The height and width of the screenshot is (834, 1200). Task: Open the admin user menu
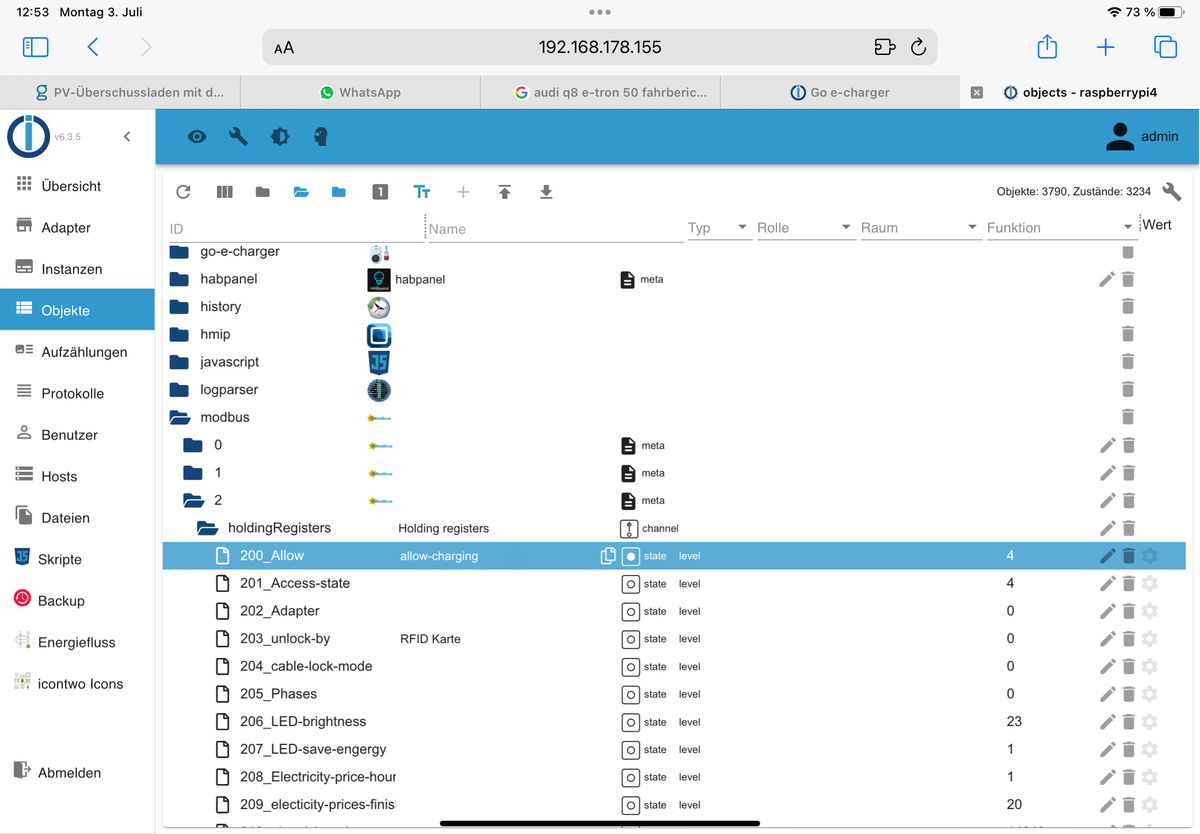pos(1142,137)
